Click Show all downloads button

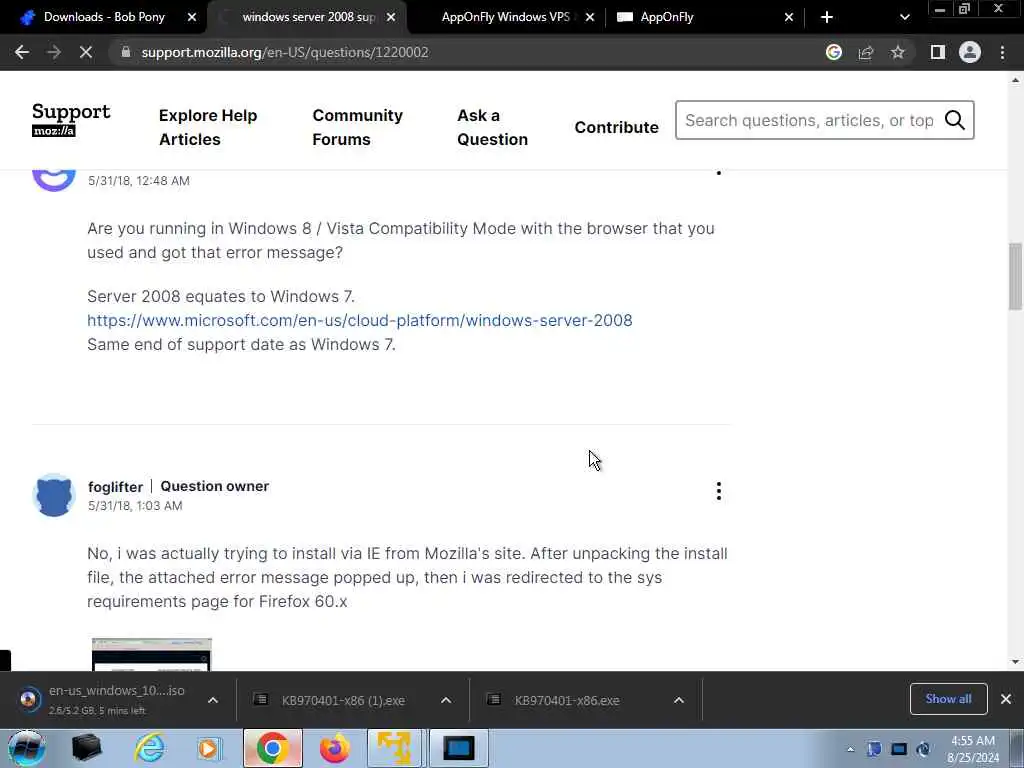point(948,699)
